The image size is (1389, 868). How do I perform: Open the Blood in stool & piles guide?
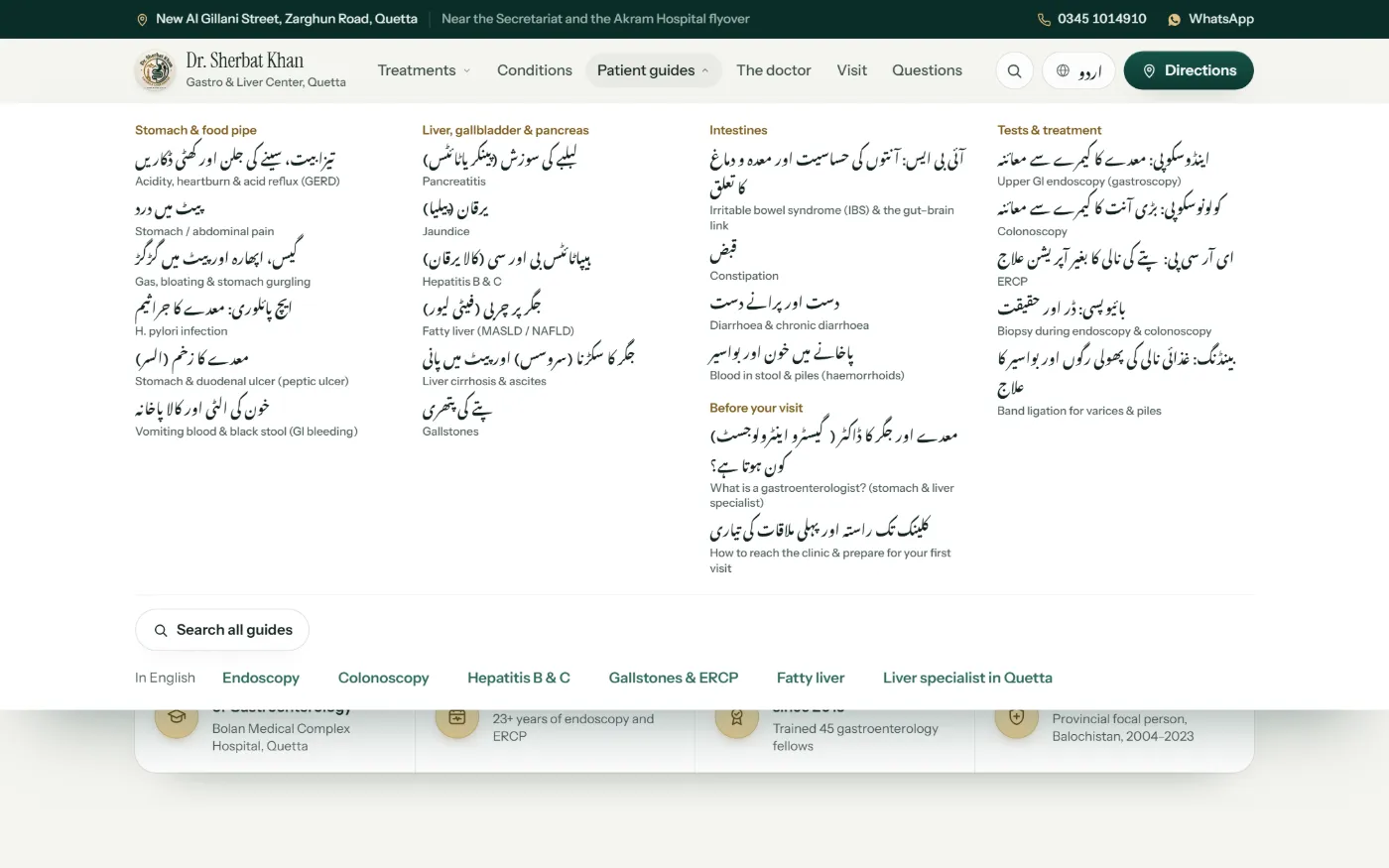pos(808,363)
